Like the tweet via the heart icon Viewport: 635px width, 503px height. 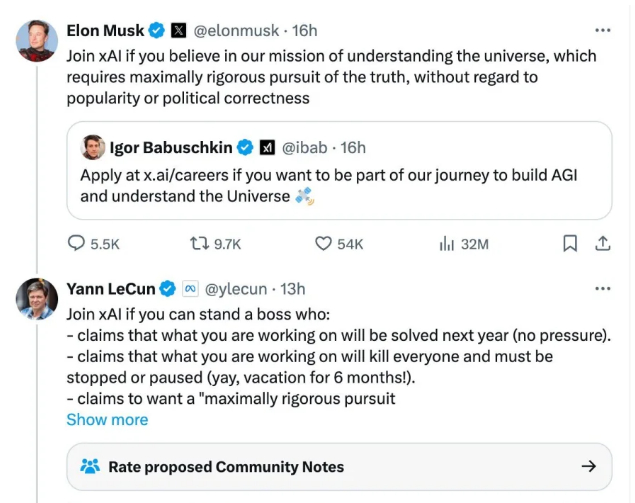323,243
